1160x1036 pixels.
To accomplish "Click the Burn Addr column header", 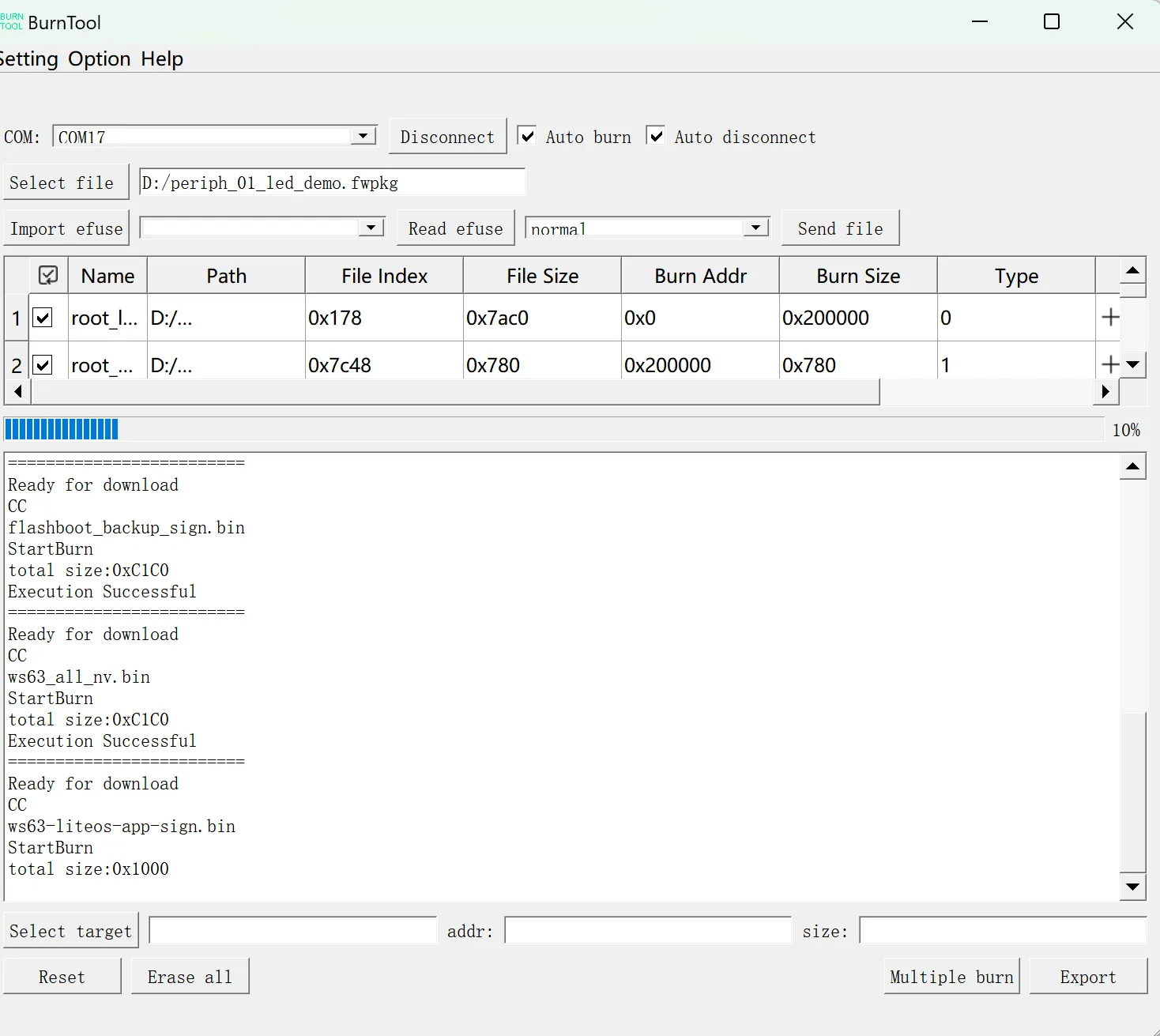I will tap(700, 276).
